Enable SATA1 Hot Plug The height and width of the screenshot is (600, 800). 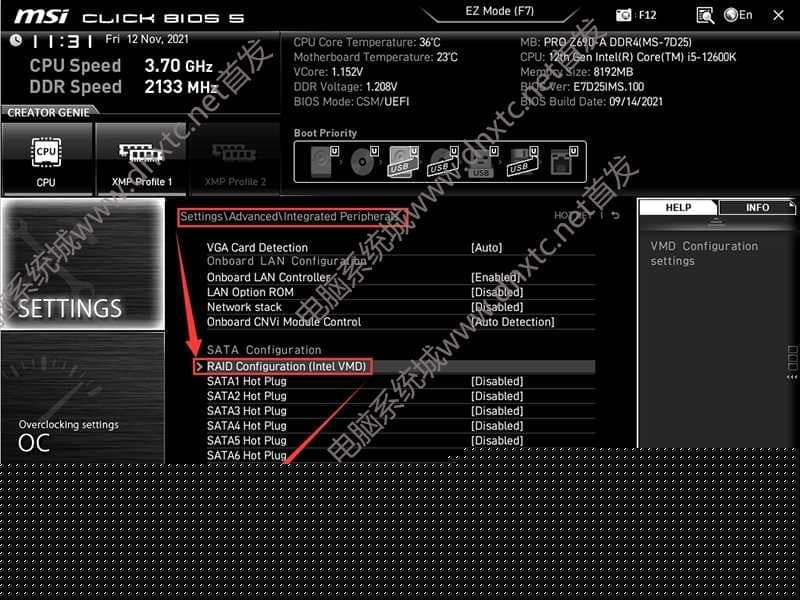[x=497, y=381]
